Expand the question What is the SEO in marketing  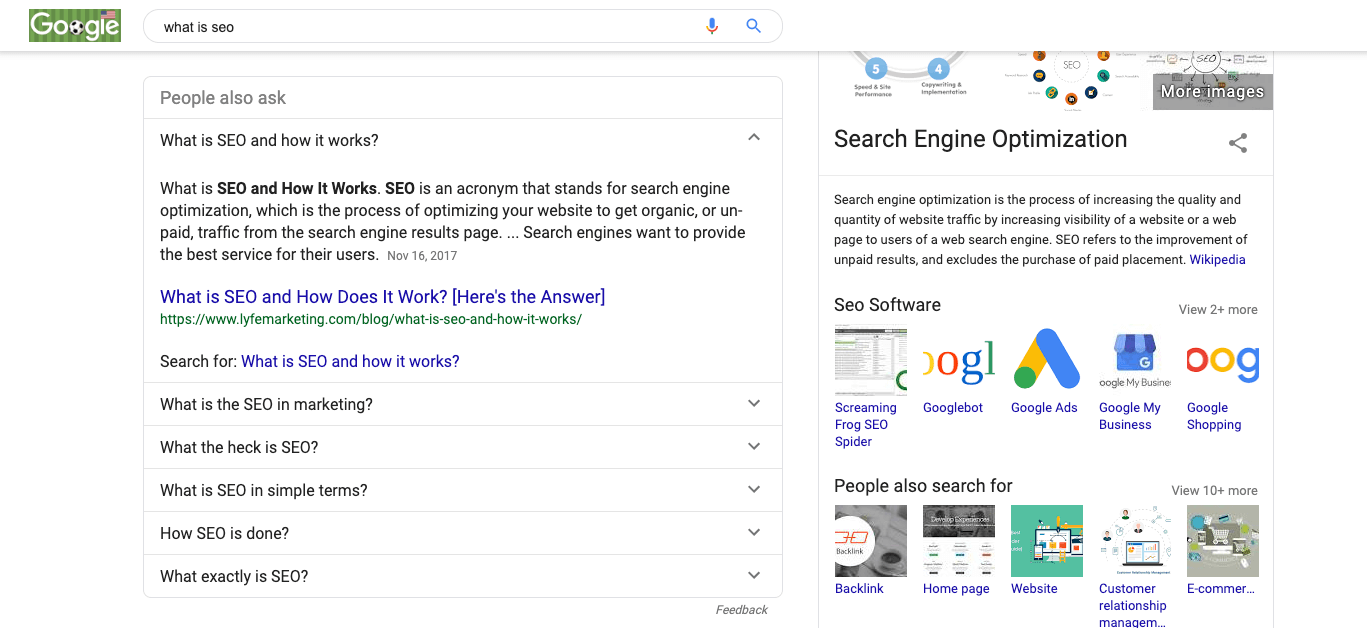pyautogui.click(x=462, y=404)
